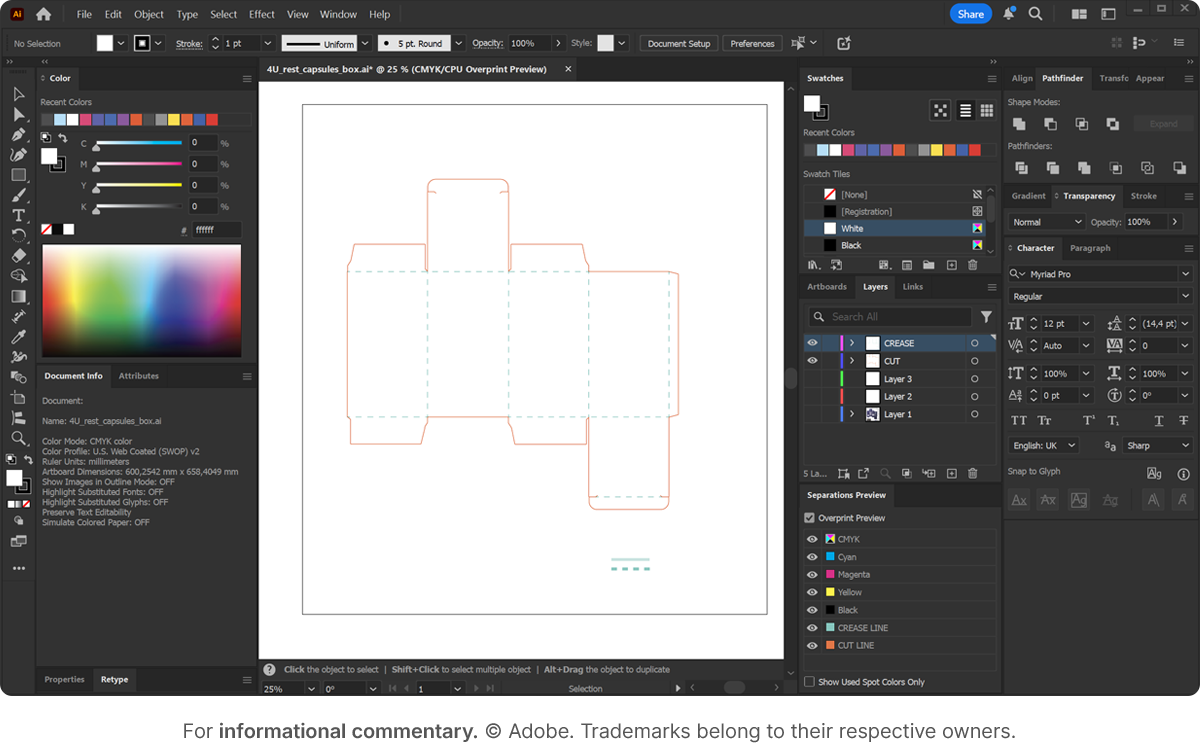Select the Selection tool arrow
Viewport: 1200px width, 743px height.
(x=18, y=94)
